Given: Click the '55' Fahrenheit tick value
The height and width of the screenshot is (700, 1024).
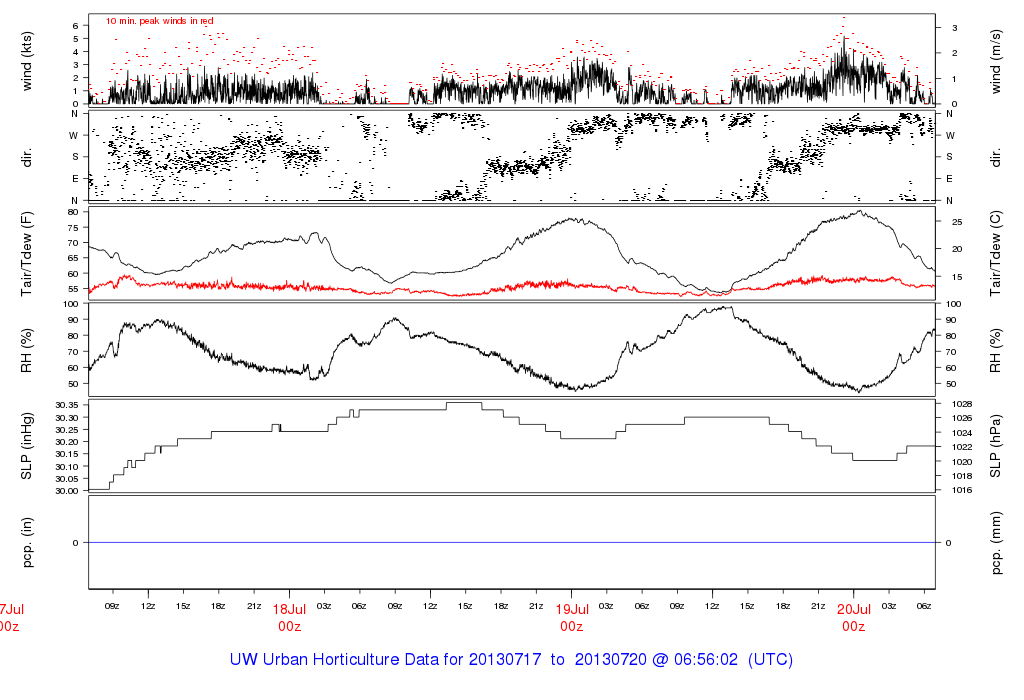Looking at the screenshot, I should 73,289.
